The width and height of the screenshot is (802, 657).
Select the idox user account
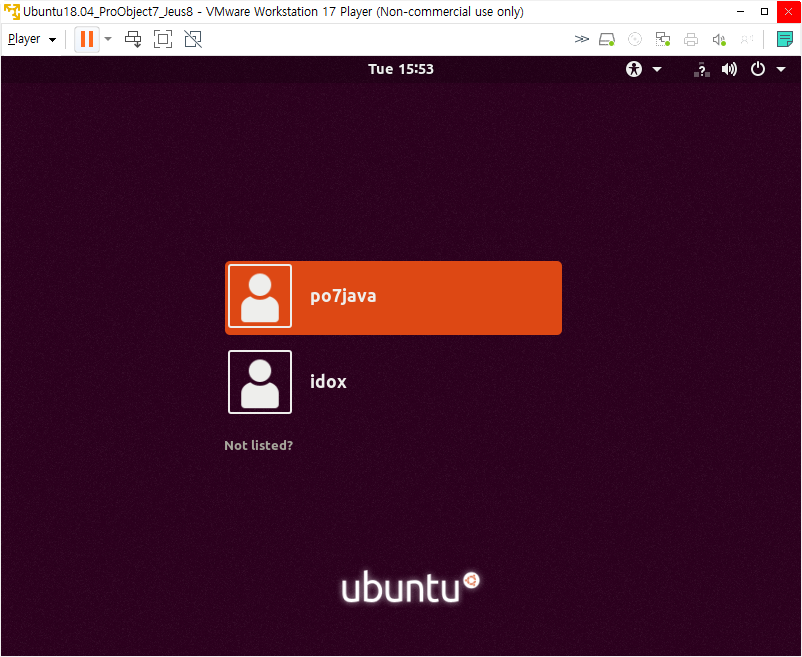point(393,382)
